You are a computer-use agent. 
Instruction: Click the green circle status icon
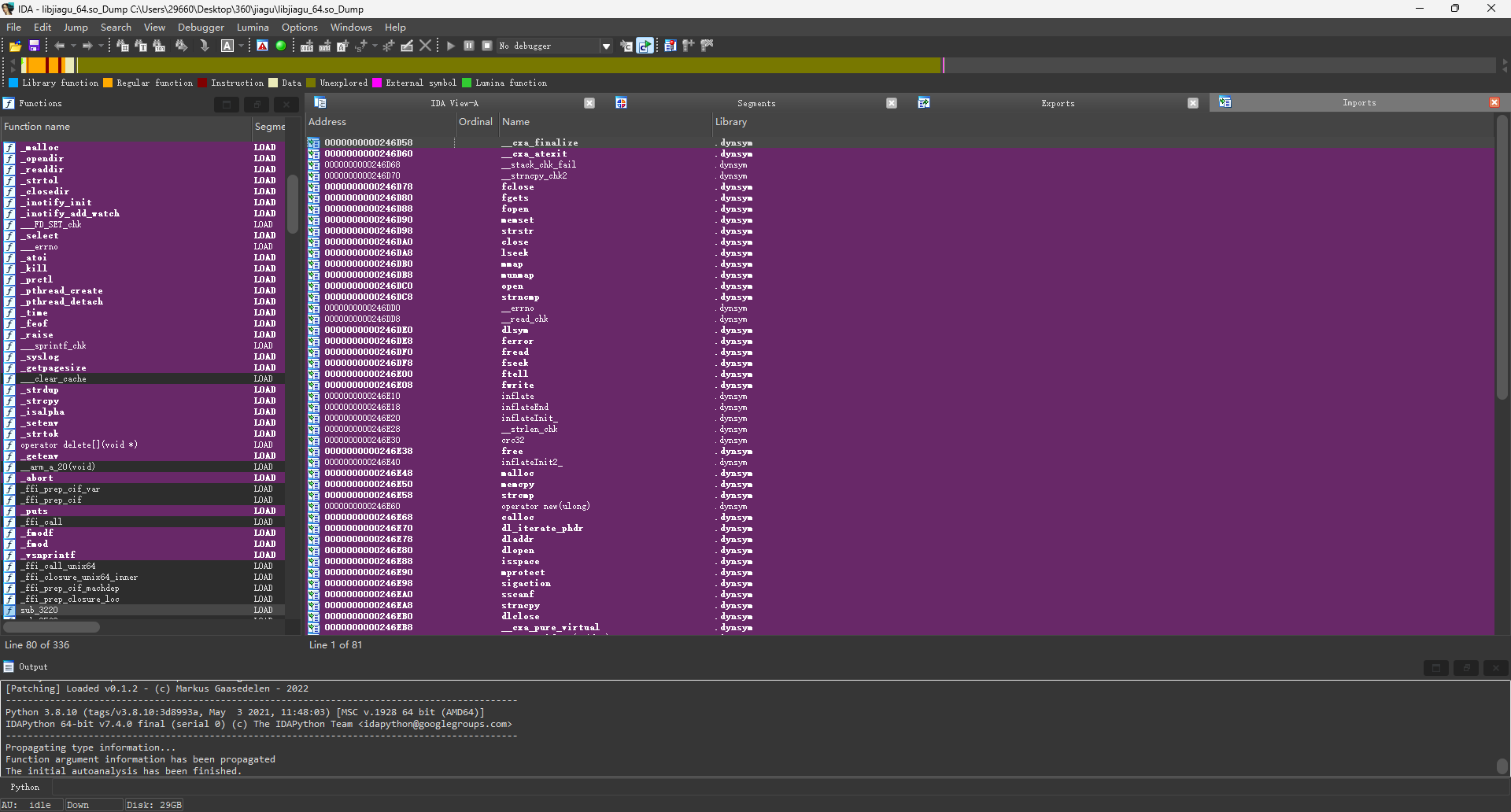281,46
